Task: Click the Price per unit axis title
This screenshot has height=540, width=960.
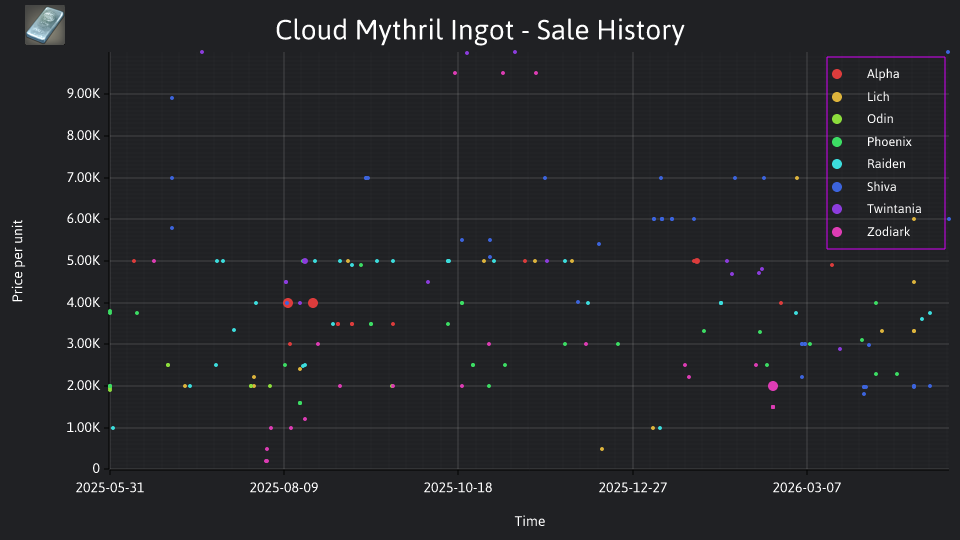Action: [x=18, y=261]
